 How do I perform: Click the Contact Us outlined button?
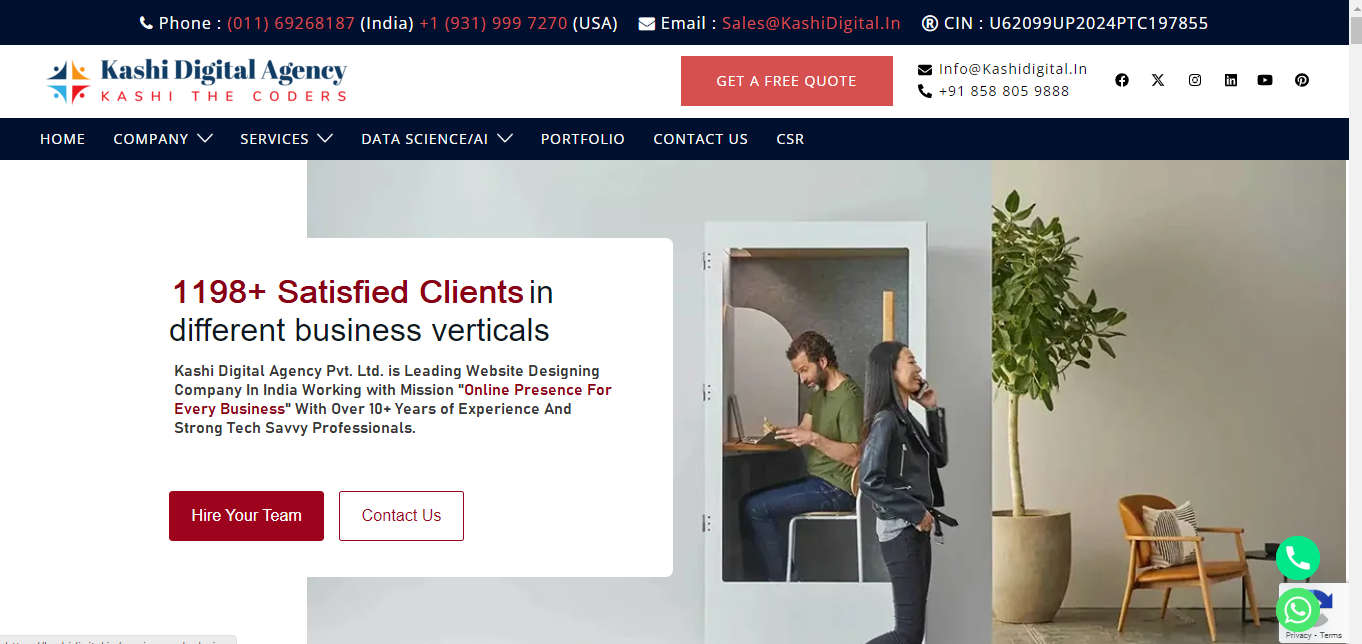coord(401,516)
